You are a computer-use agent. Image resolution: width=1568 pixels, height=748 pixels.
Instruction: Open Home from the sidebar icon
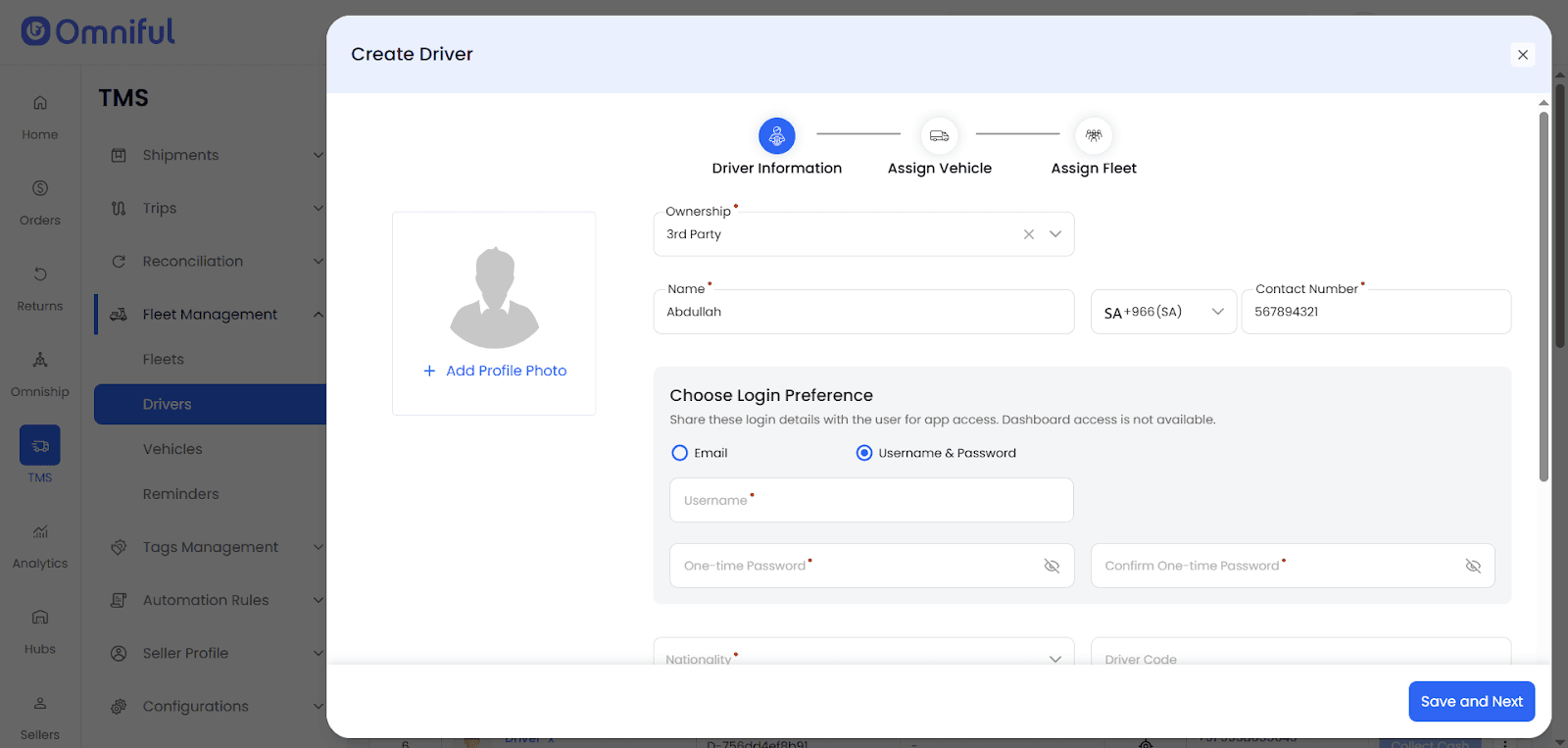40,103
